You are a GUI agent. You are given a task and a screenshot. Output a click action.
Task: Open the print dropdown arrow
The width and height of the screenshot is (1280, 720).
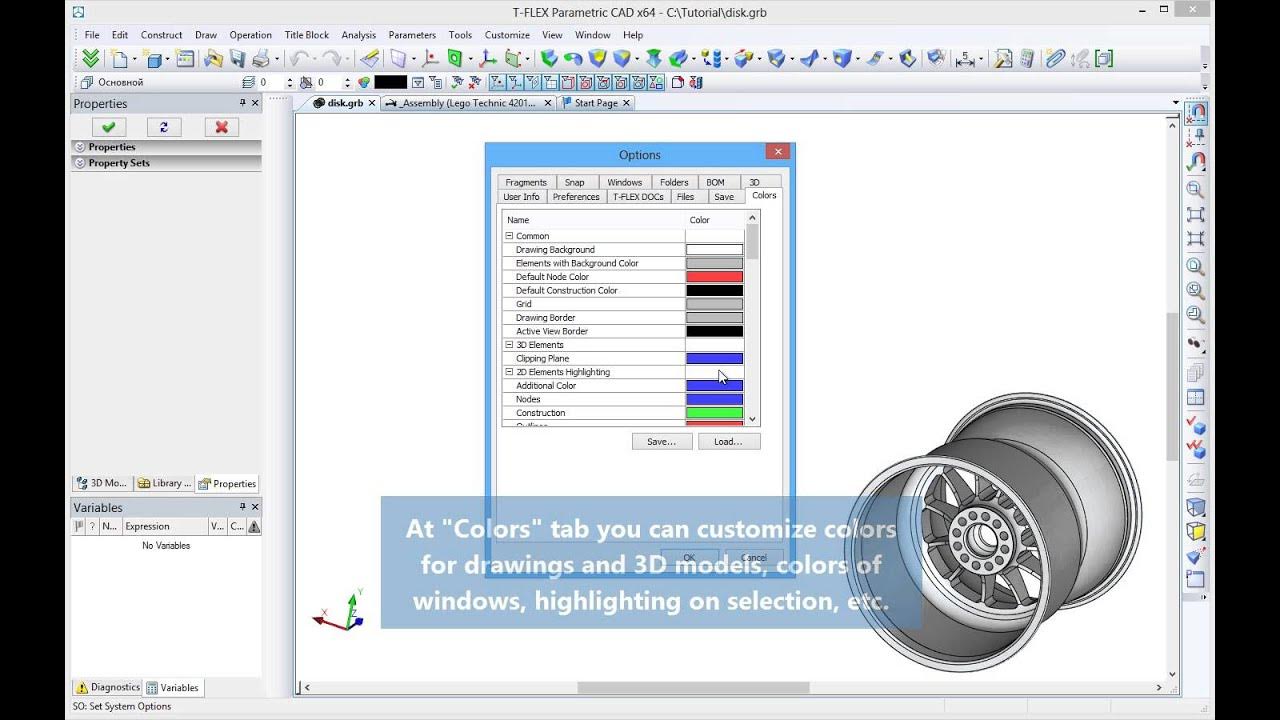(x=277, y=60)
